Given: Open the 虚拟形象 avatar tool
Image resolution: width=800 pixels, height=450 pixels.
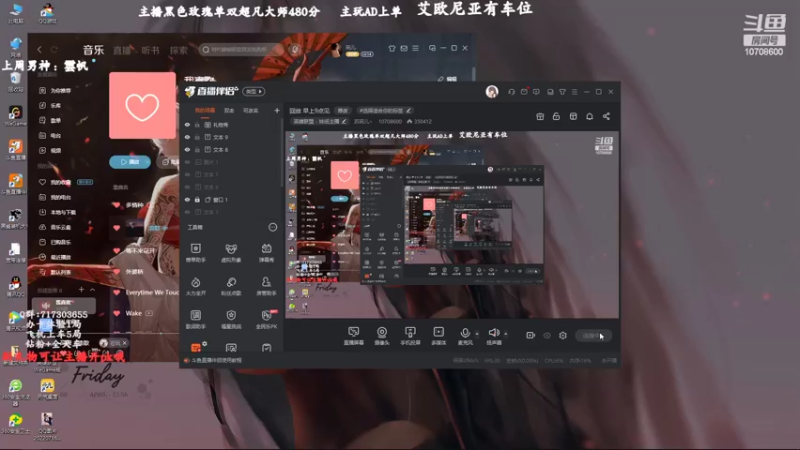Looking at the screenshot, I should (x=231, y=253).
